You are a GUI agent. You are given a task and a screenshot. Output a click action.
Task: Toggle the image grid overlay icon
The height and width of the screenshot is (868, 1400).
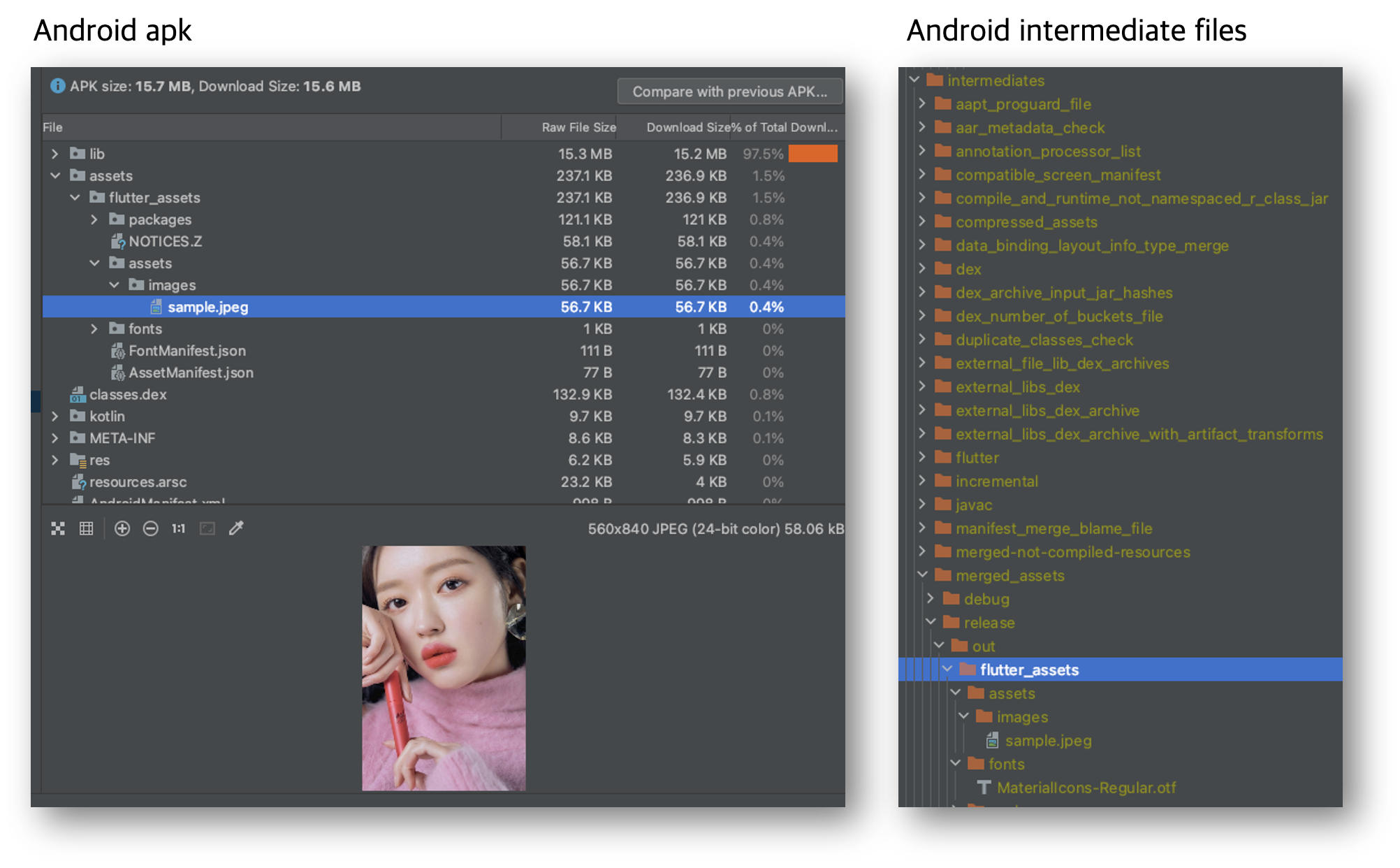(86, 528)
